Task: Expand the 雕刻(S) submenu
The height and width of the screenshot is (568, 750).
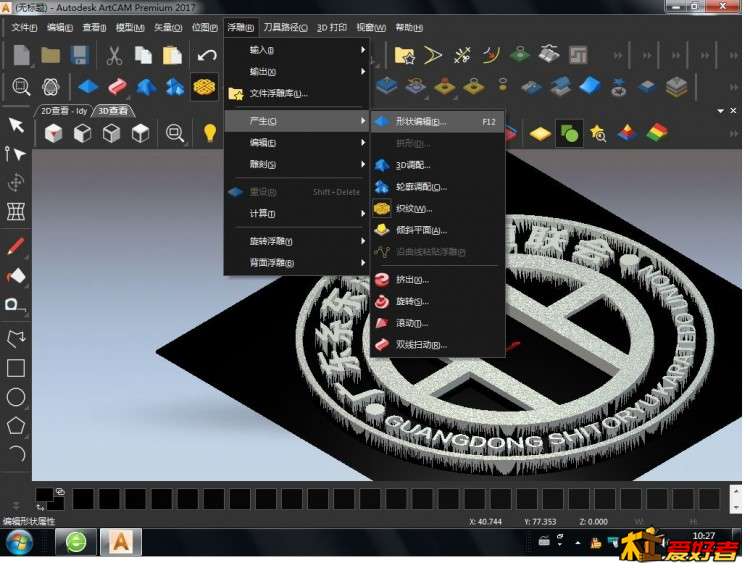Action: [x=297, y=164]
